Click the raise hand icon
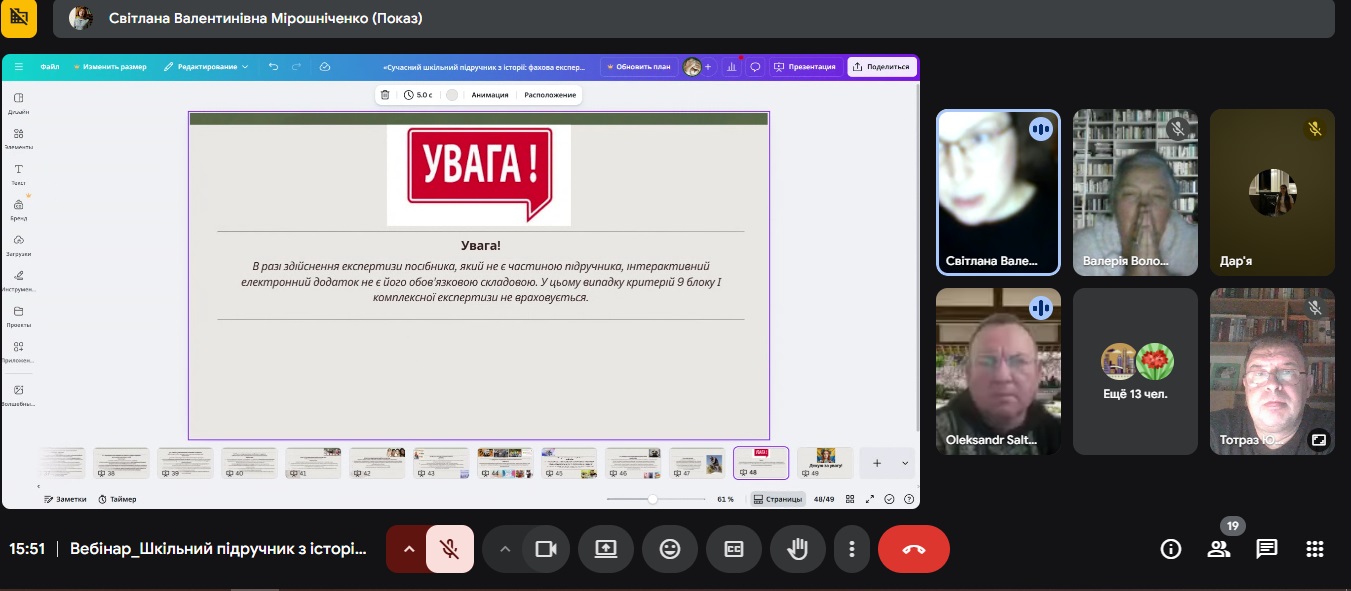This screenshot has width=1351, height=591. click(x=797, y=549)
